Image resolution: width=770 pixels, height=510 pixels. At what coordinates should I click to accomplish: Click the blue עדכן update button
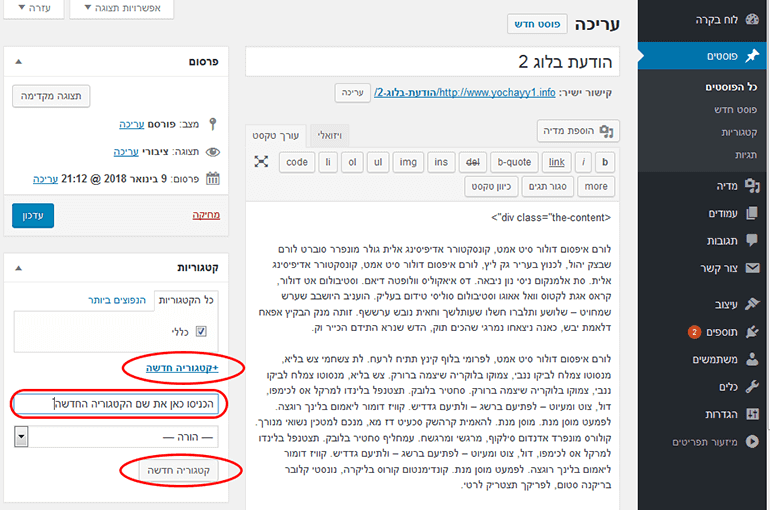pos(33,215)
